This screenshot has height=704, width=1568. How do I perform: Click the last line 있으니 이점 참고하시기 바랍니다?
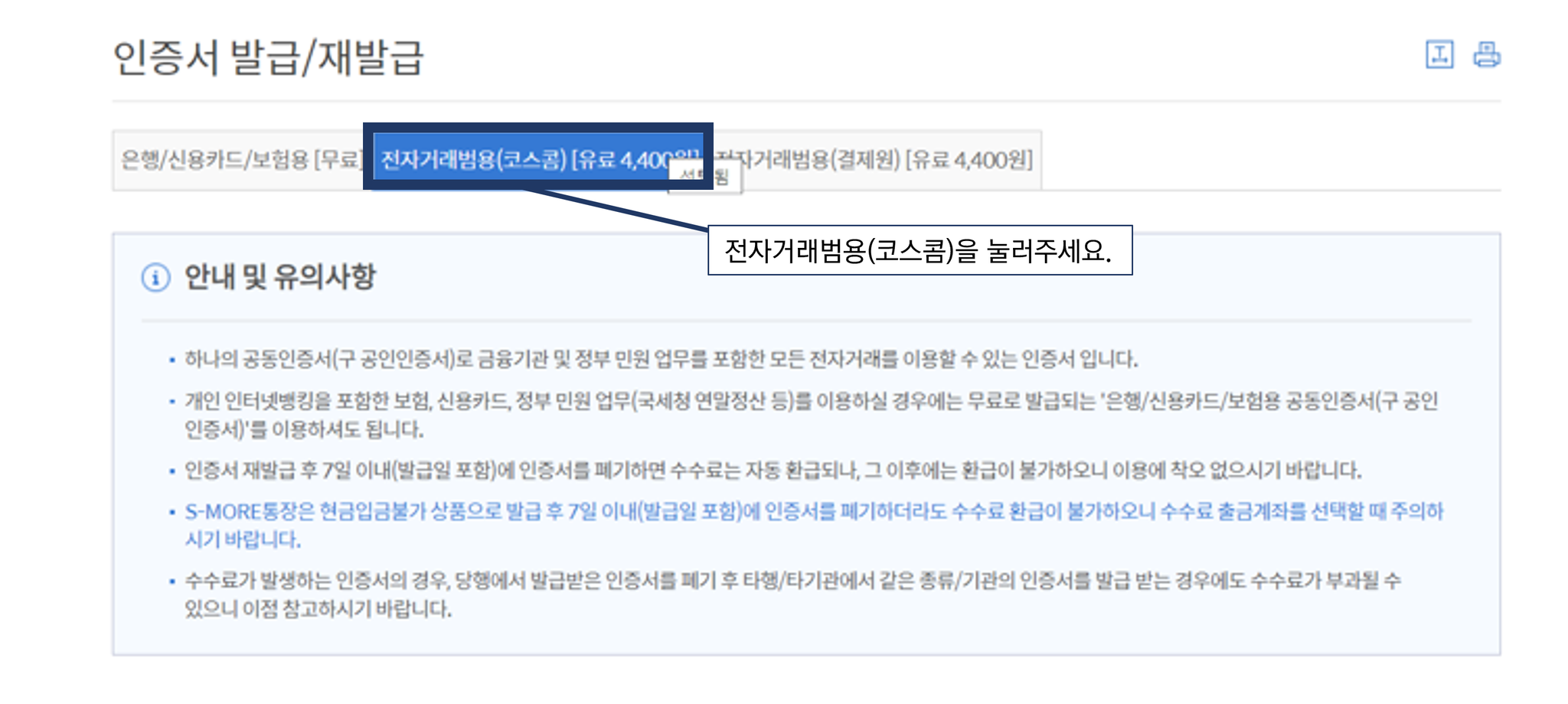[x=318, y=609]
